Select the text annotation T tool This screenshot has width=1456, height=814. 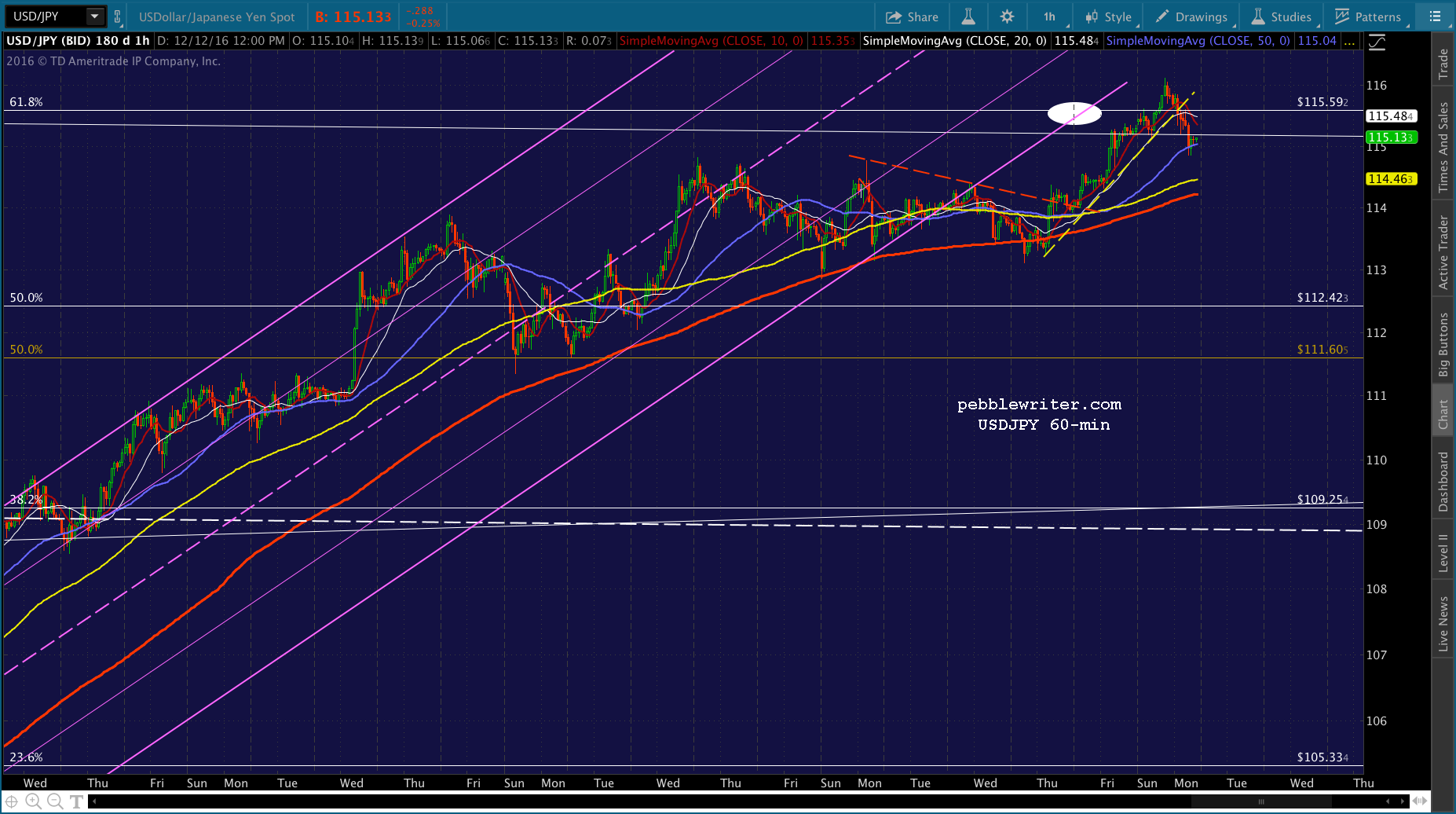coord(76,801)
